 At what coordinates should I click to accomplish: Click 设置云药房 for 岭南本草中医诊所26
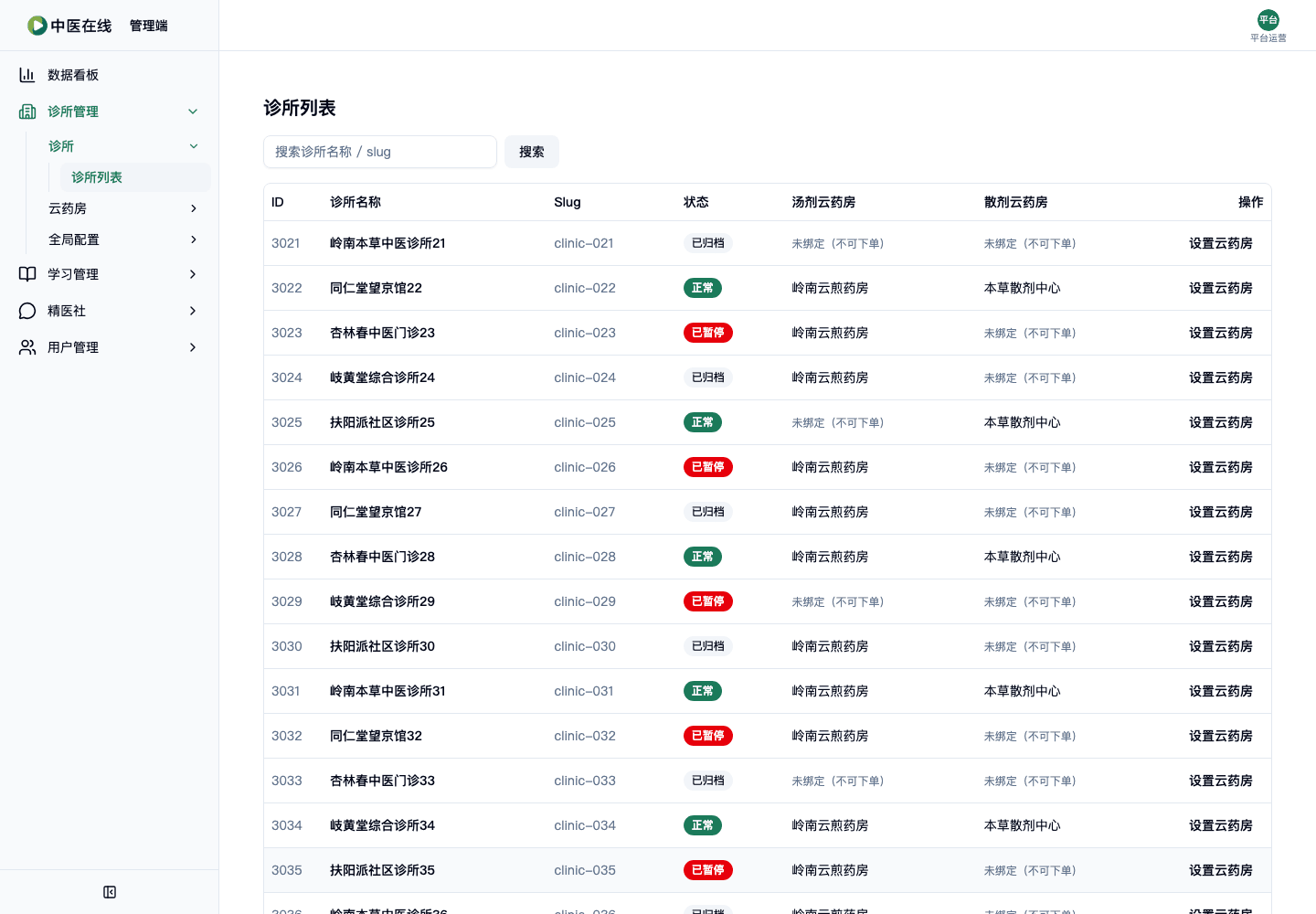coord(1221,467)
